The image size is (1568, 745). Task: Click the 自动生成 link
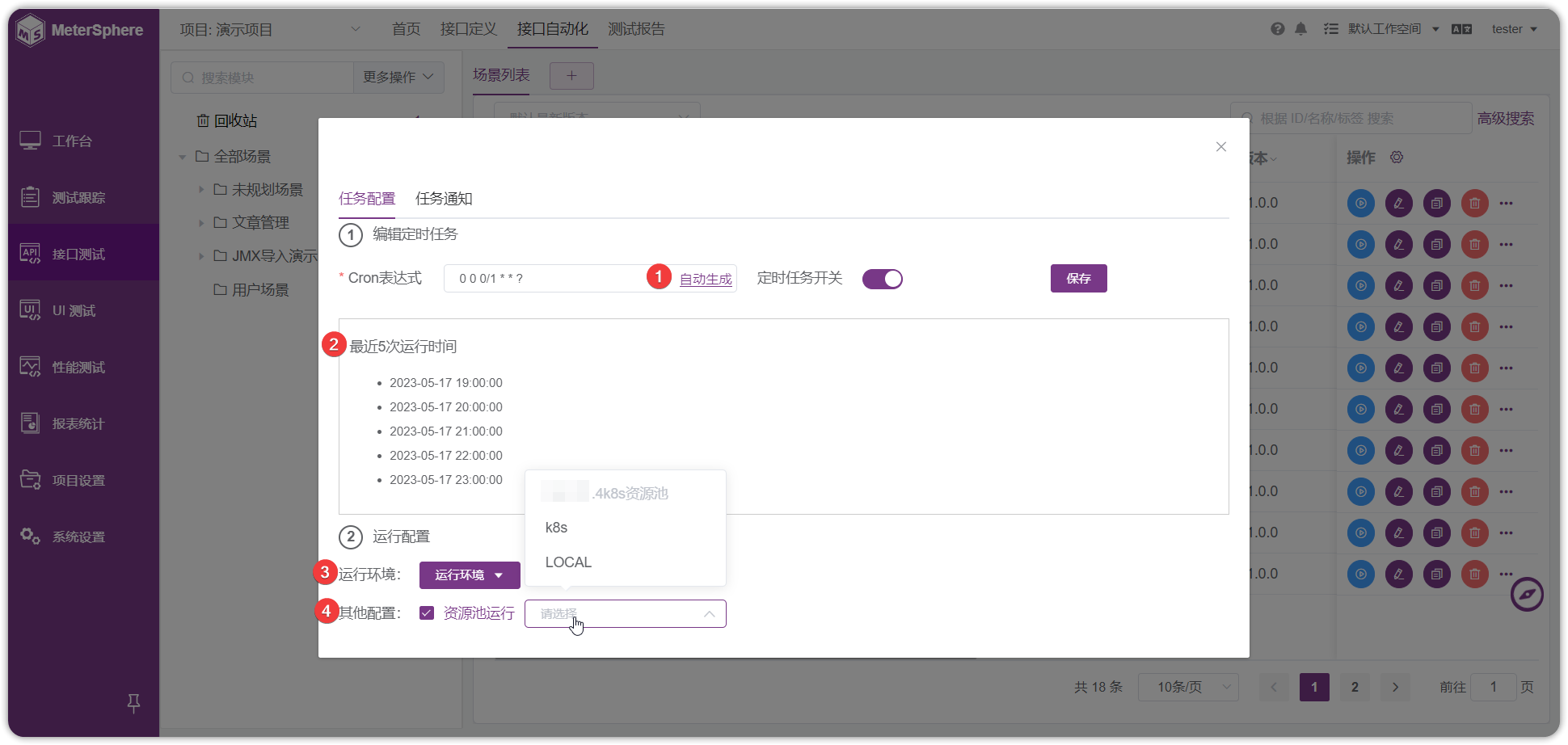706,280
